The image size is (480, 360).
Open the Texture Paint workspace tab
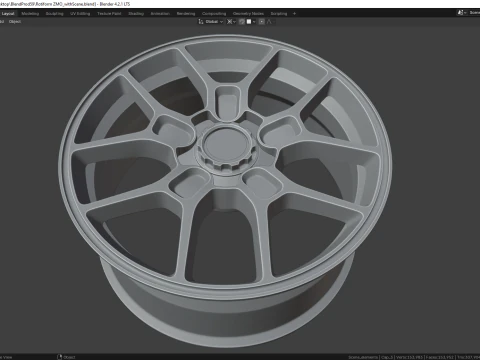tap(109, 14)
